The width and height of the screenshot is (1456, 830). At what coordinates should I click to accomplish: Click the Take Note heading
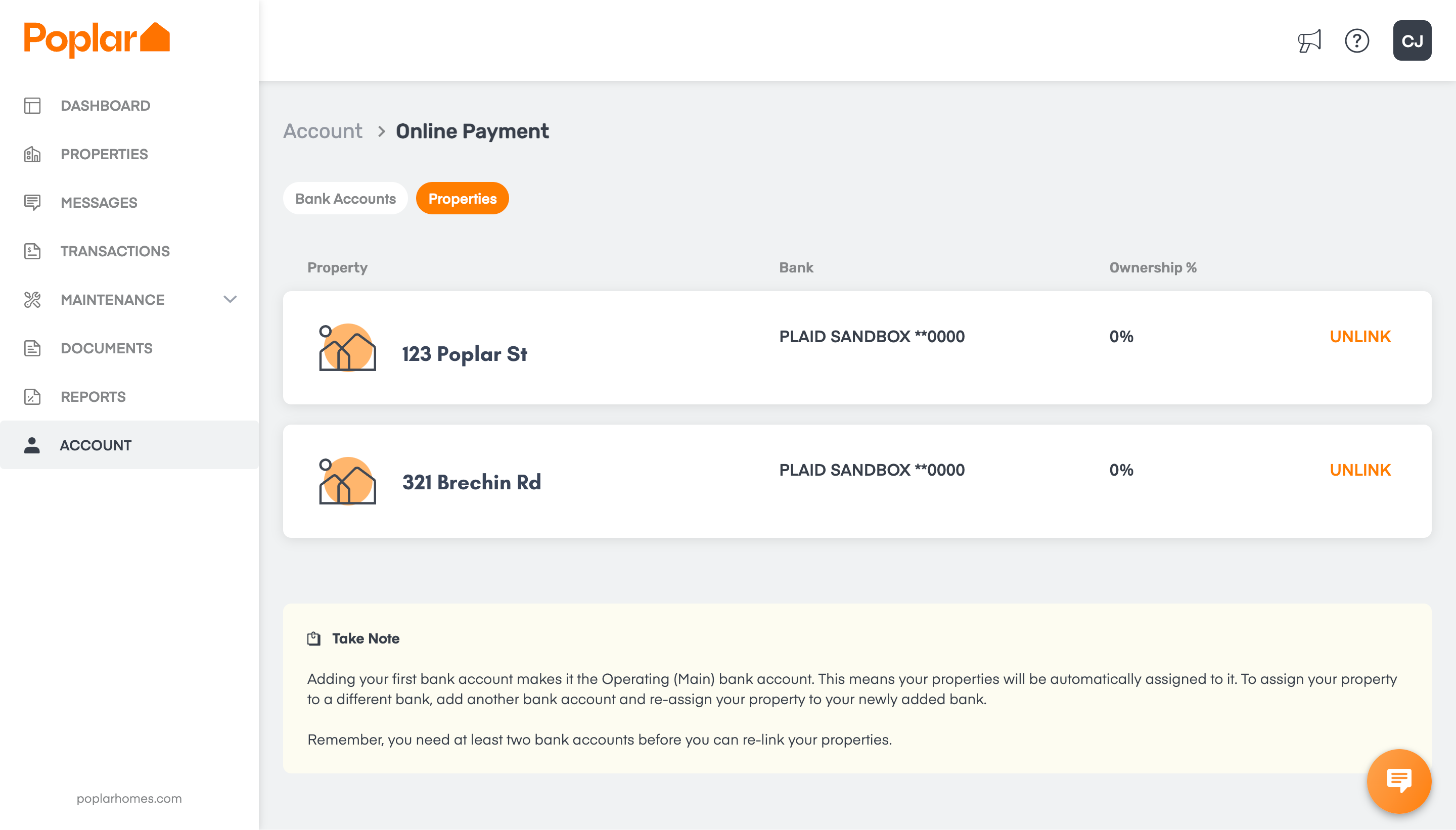366,638
